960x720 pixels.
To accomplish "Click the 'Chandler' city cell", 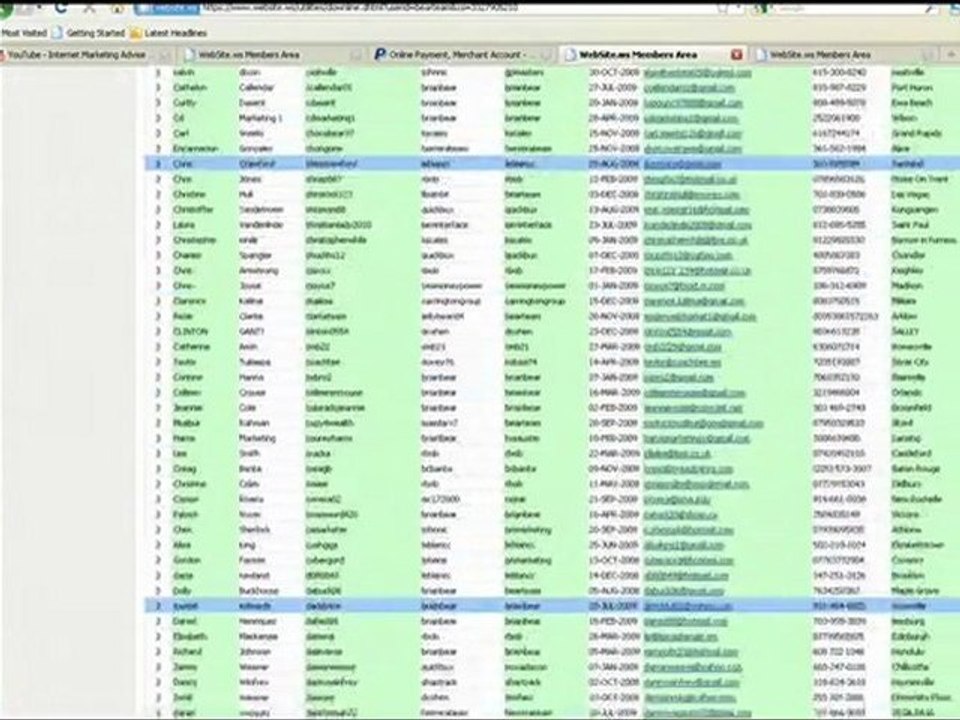I will click(908, 255).
